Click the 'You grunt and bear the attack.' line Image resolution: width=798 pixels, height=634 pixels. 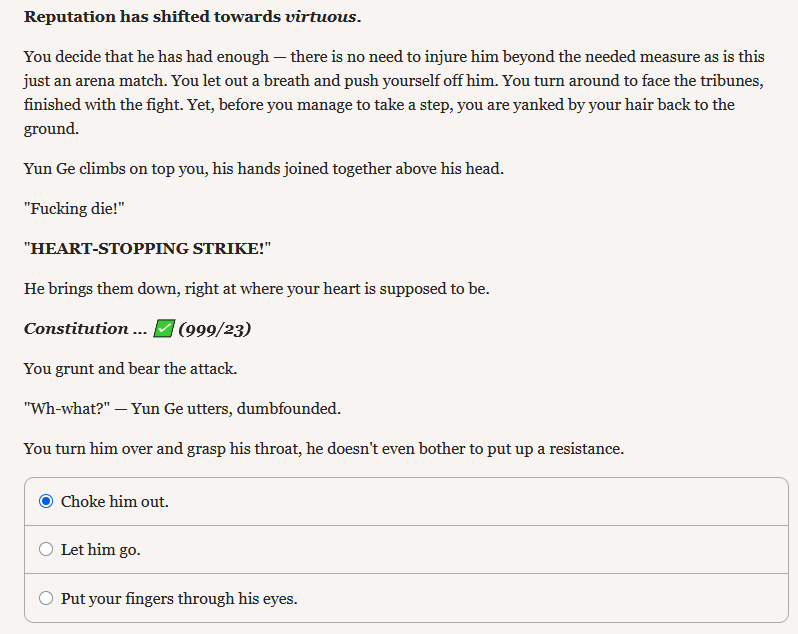130,368
